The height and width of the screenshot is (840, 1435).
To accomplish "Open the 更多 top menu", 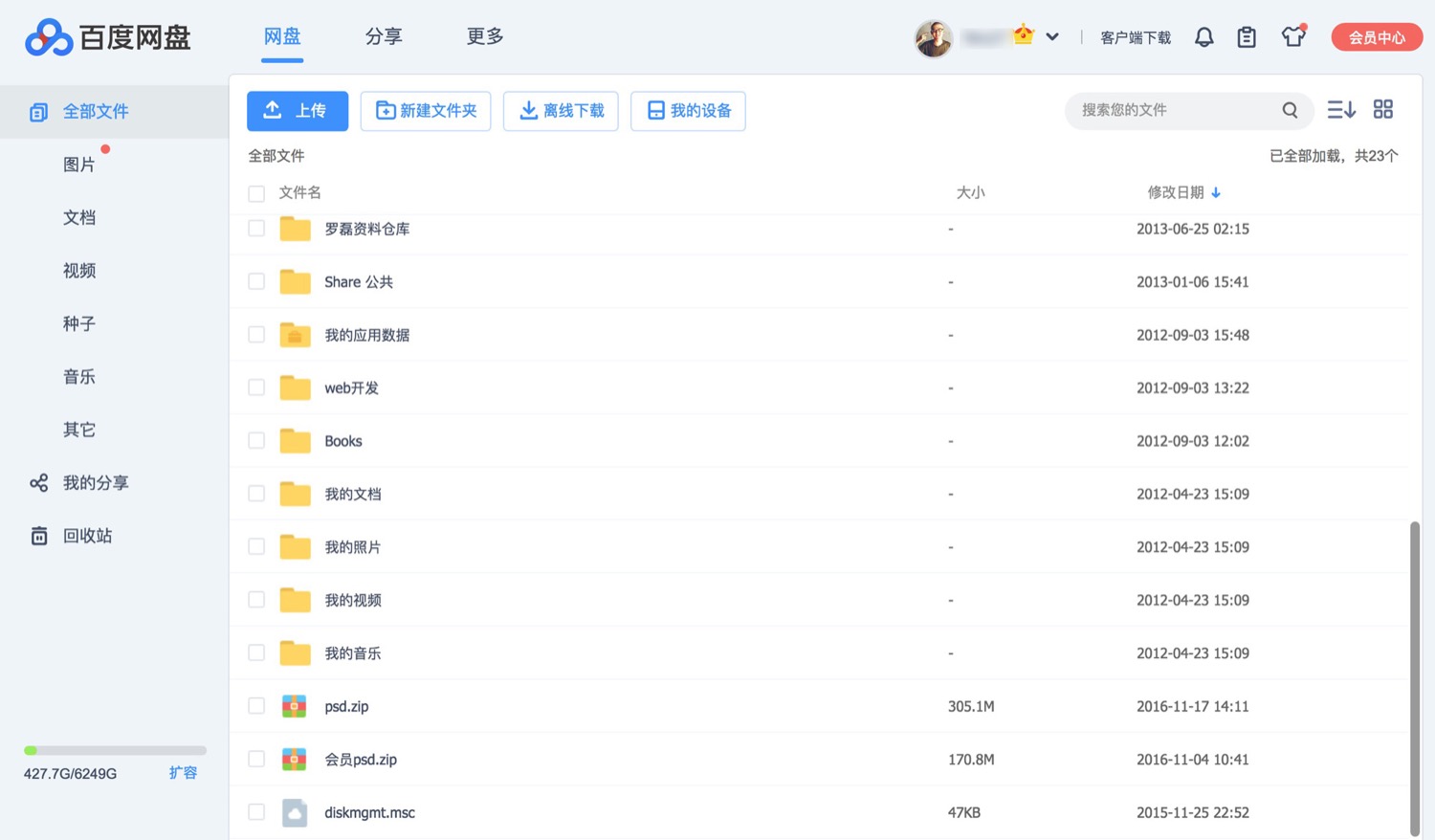I will 484,36.
